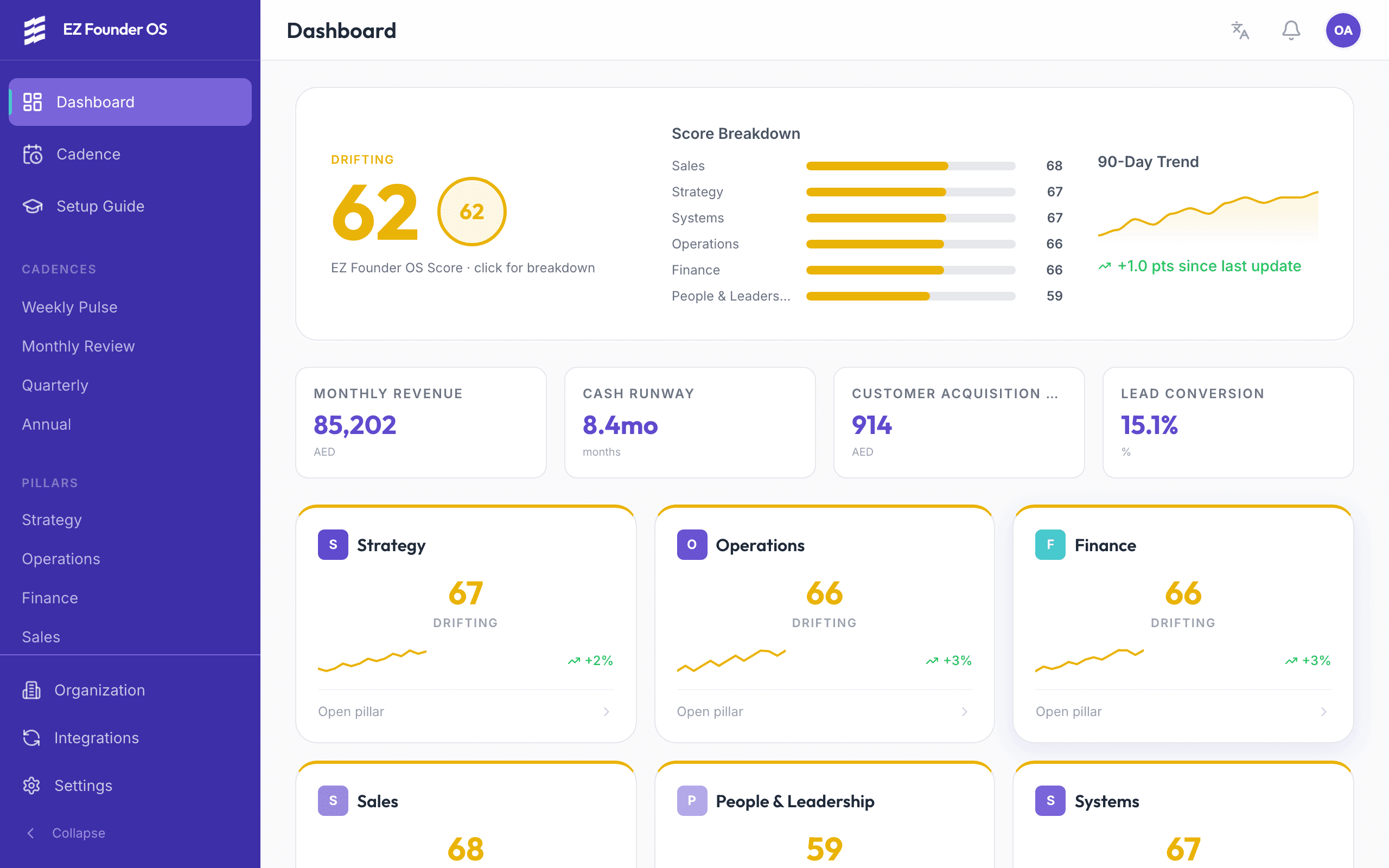1389x868 pixels.
Task: Click the Setup Guide graduation cap icon
Action: coord(33,206)
